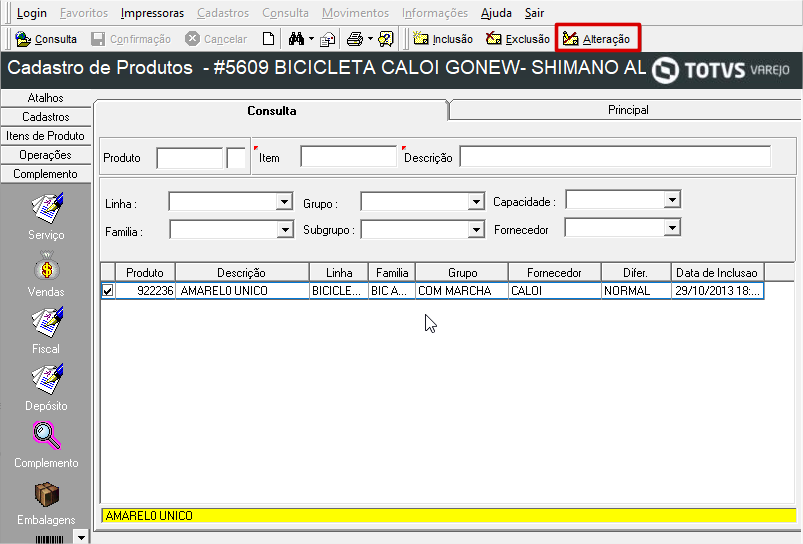Switch to the Principal tab
The height and width of the screenshot is (544, 803).
coord(628,110)
